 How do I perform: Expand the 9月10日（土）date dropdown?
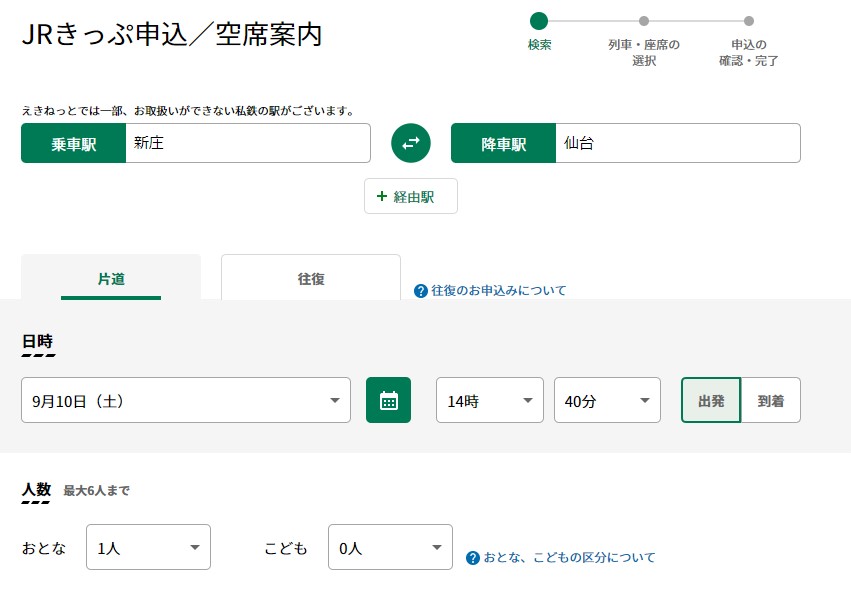click(x=186, y=400)
